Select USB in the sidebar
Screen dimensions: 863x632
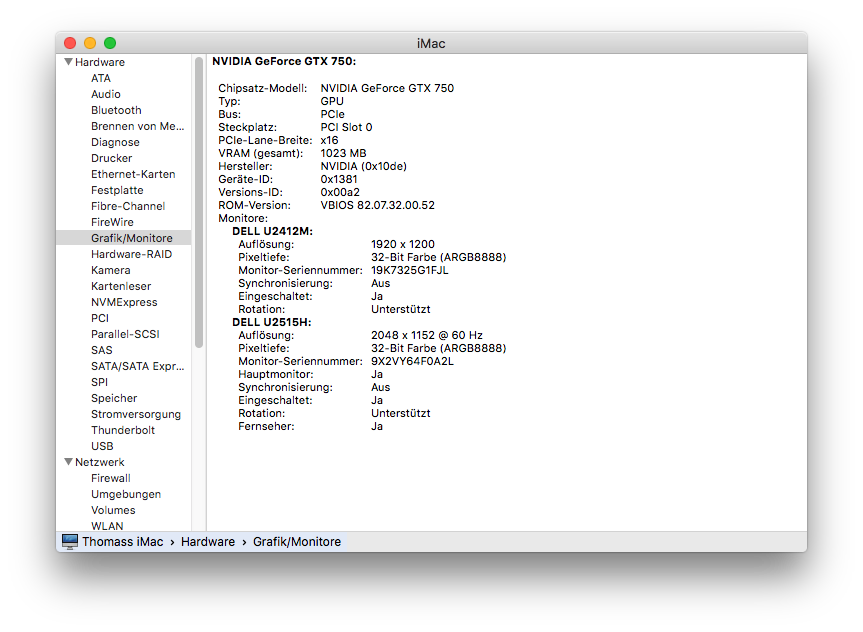pos(102,445)
